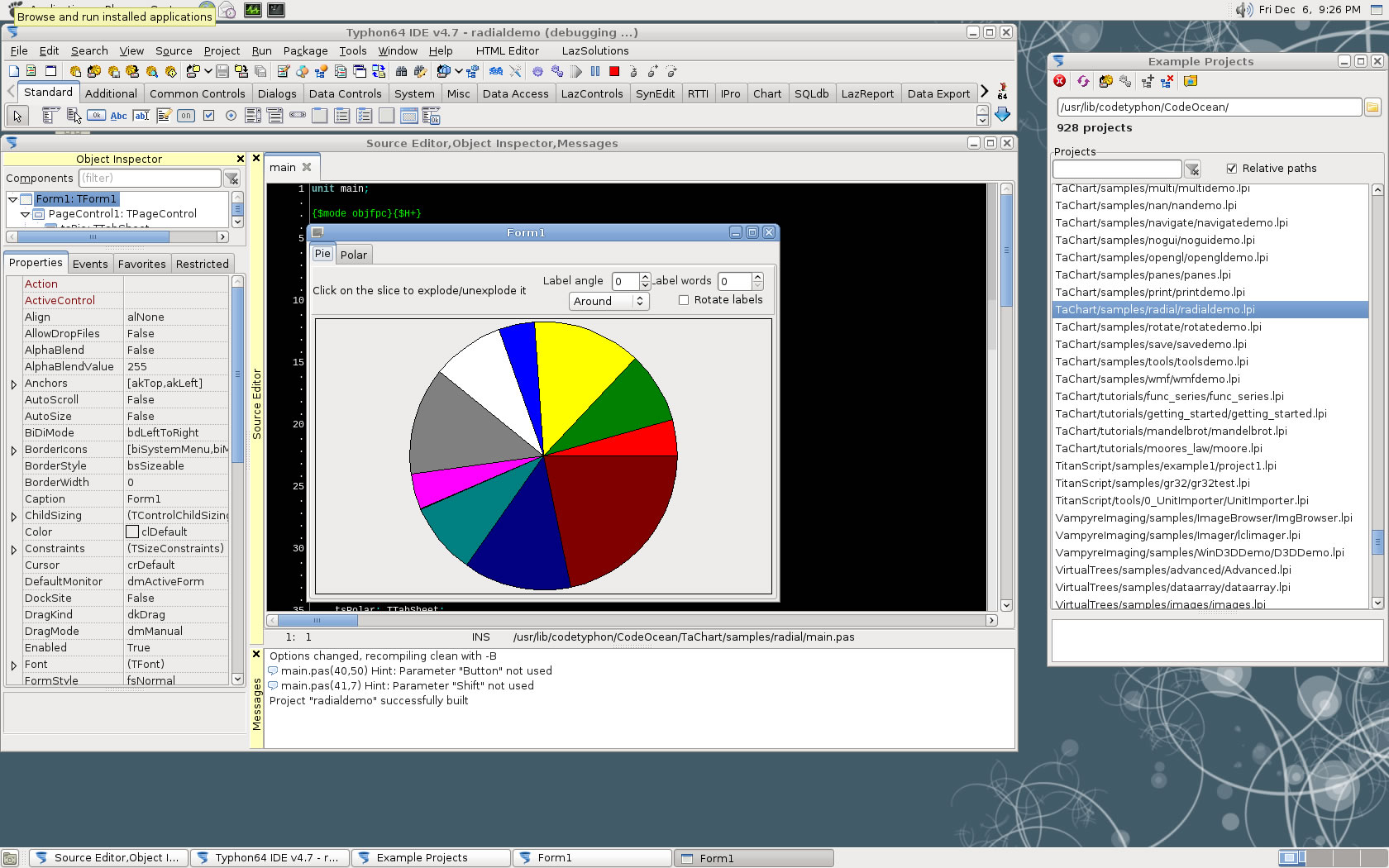Choose the TScrollBar palette component
This screenshot has height=868, width=1389.
click(x=298, y=116)
